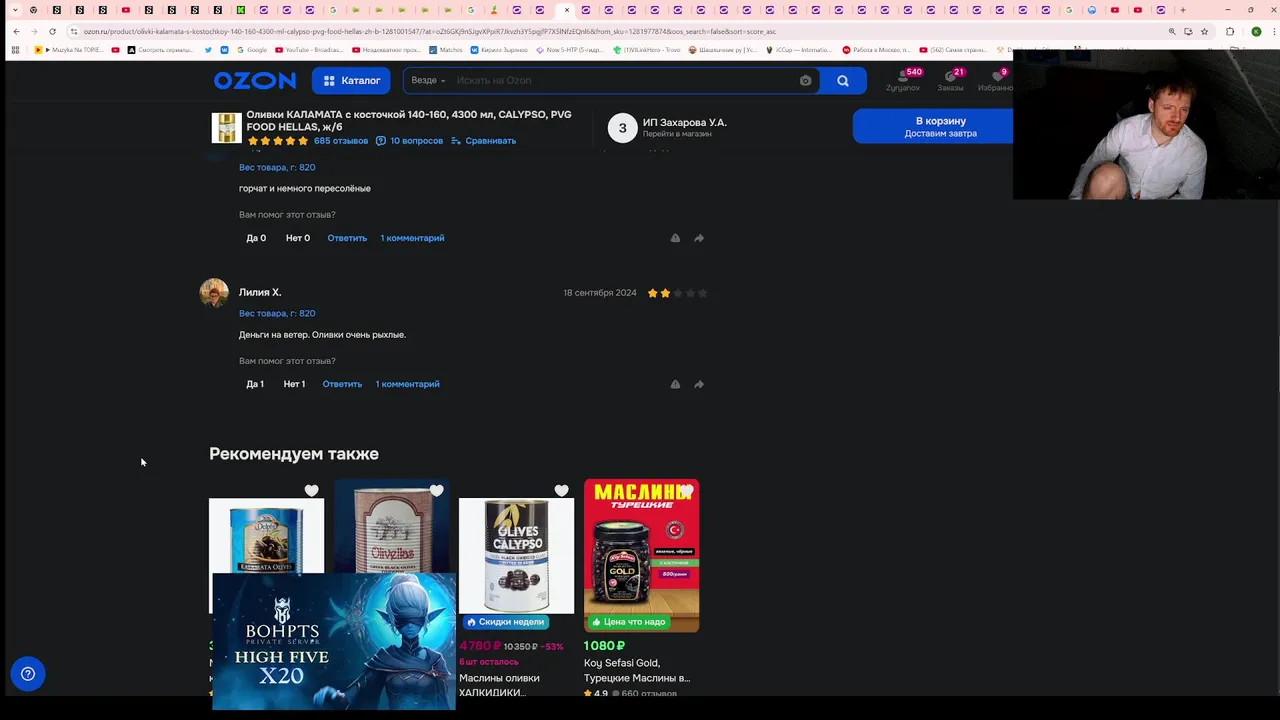Open Избранное favorites icon
The height and width of the screenshot is (720, 1280).
click(x=996, y=81)
